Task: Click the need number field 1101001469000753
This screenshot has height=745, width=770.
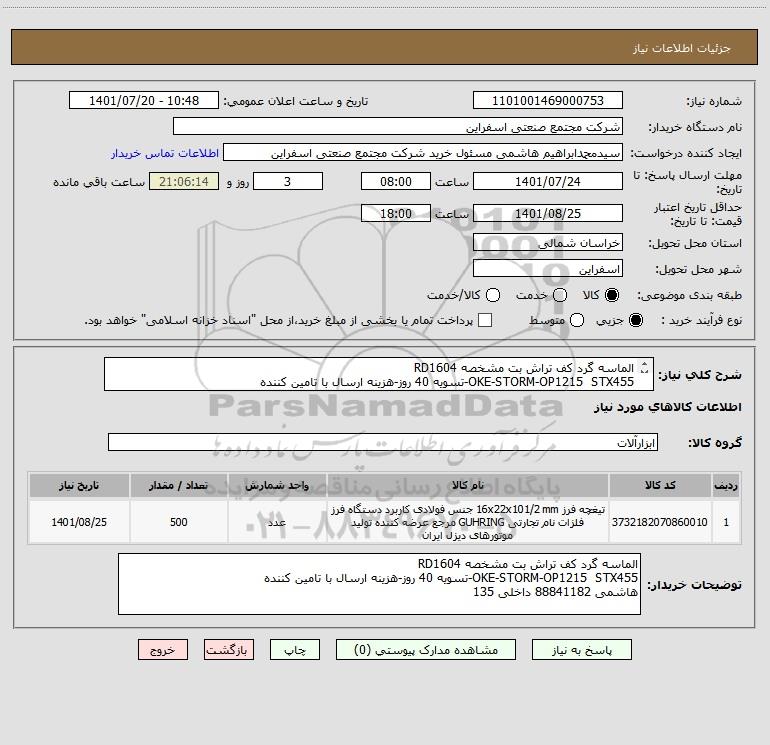Action: pyautogui.click(x=548, y=101)
